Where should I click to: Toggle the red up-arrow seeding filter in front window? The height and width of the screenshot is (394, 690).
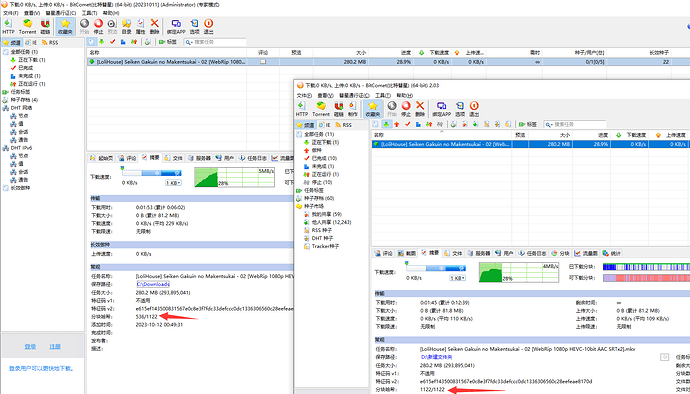(396, 125)
